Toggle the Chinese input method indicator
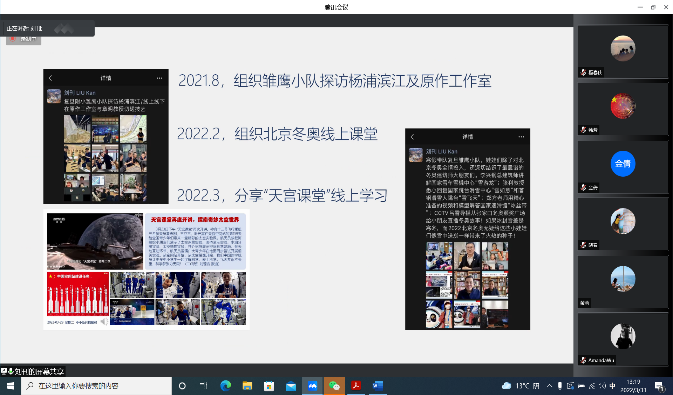 [x=612, y=386]
